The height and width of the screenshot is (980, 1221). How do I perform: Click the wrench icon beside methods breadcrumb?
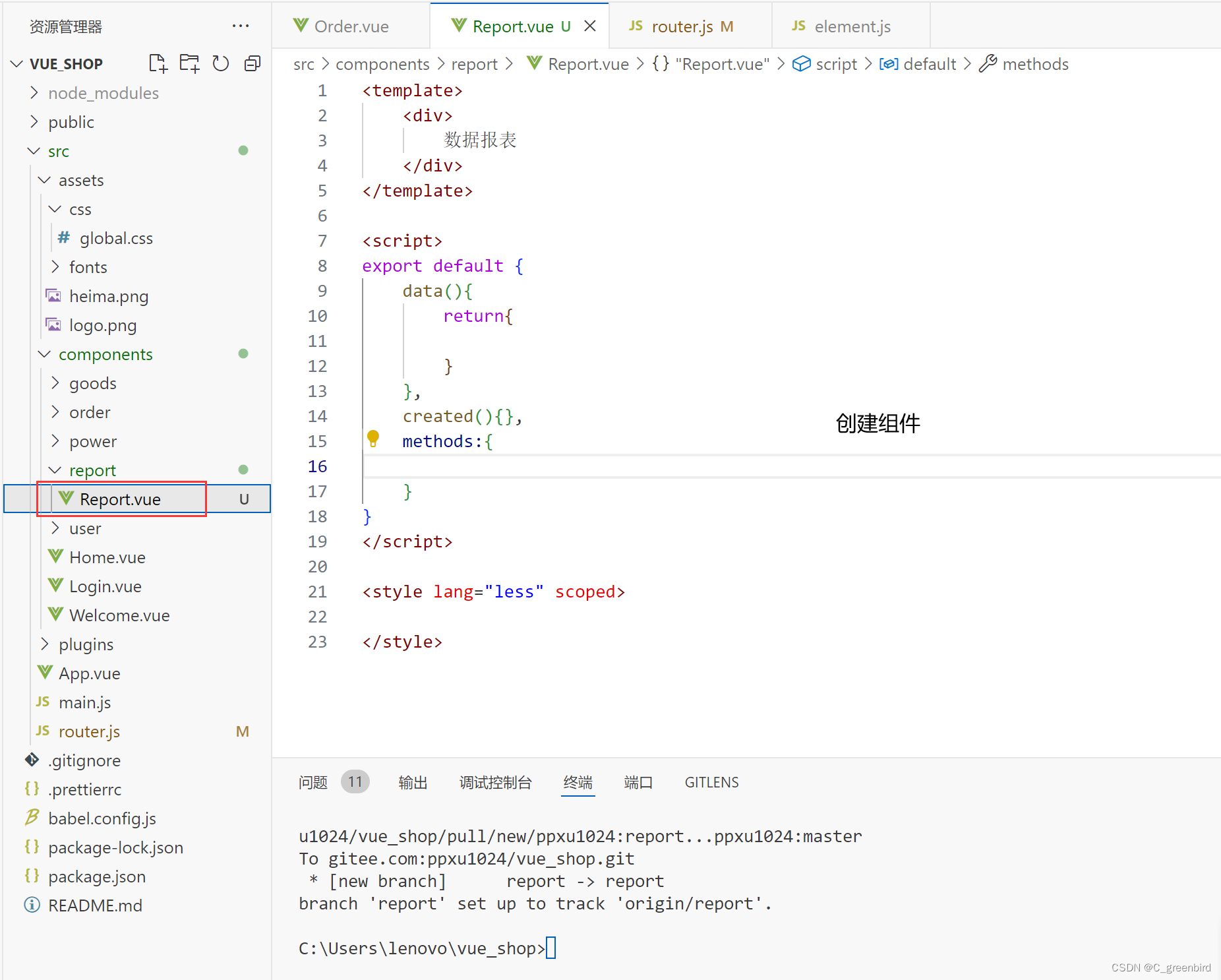point(988,64)
